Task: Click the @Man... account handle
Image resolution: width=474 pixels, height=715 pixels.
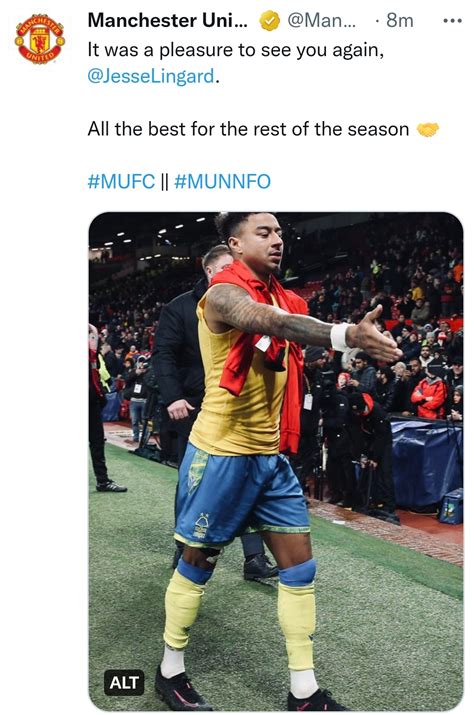Action: (x=321, y=21)
